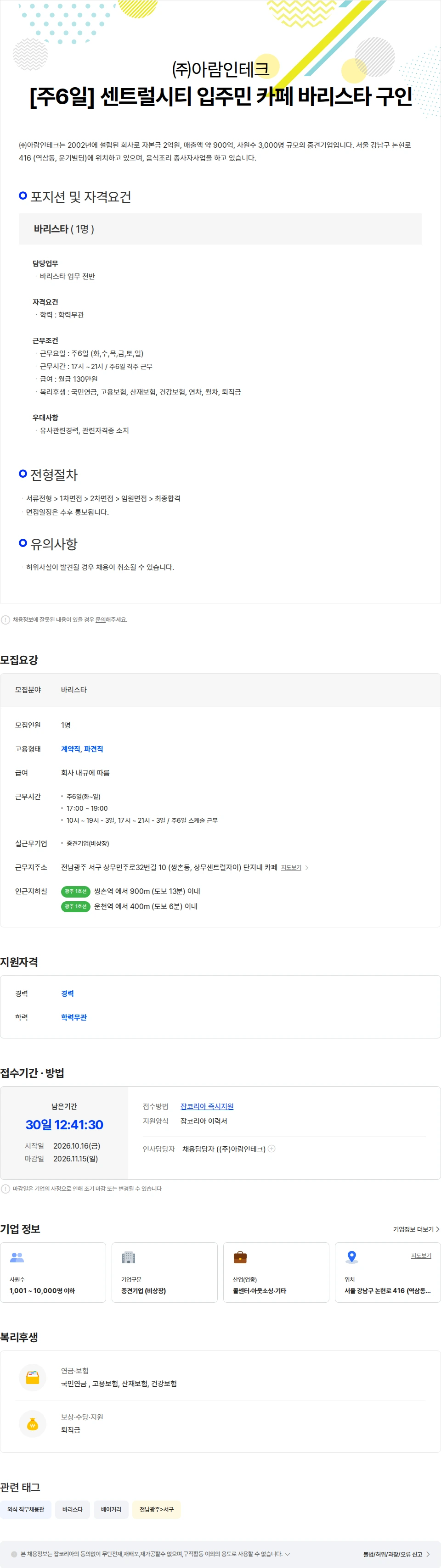Click the 연금·보험 benefits icon
Screen dimensions: 441x1568
click(33, 1378)
